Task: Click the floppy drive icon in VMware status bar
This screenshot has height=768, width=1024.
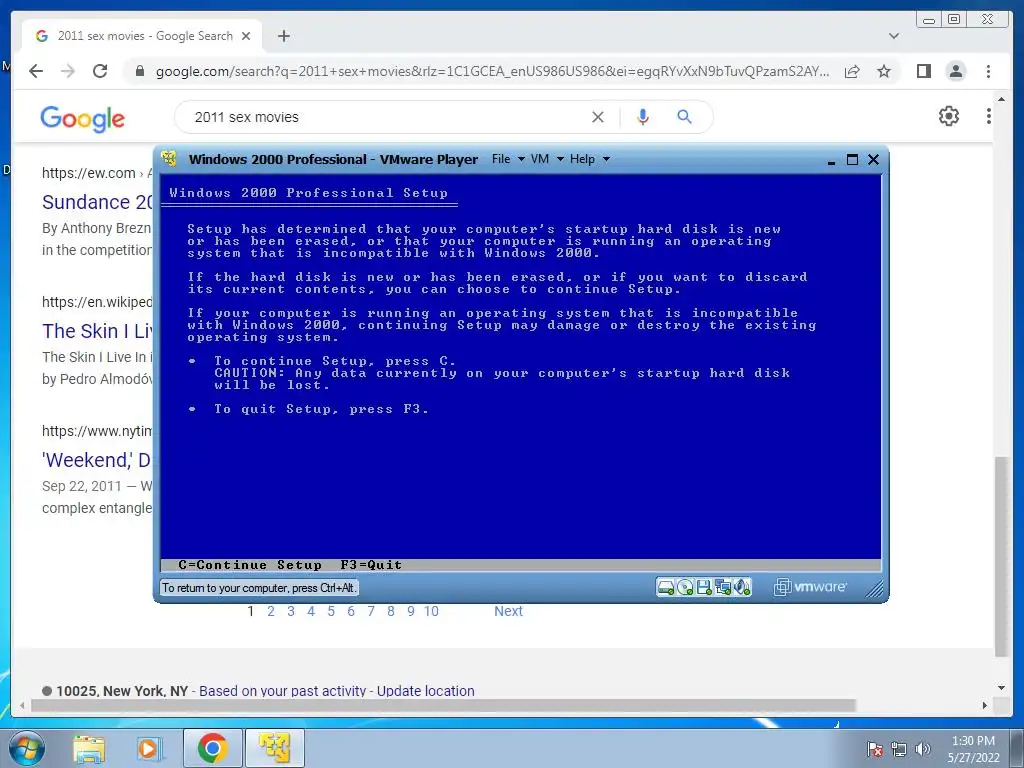Action: coord(704,588)
